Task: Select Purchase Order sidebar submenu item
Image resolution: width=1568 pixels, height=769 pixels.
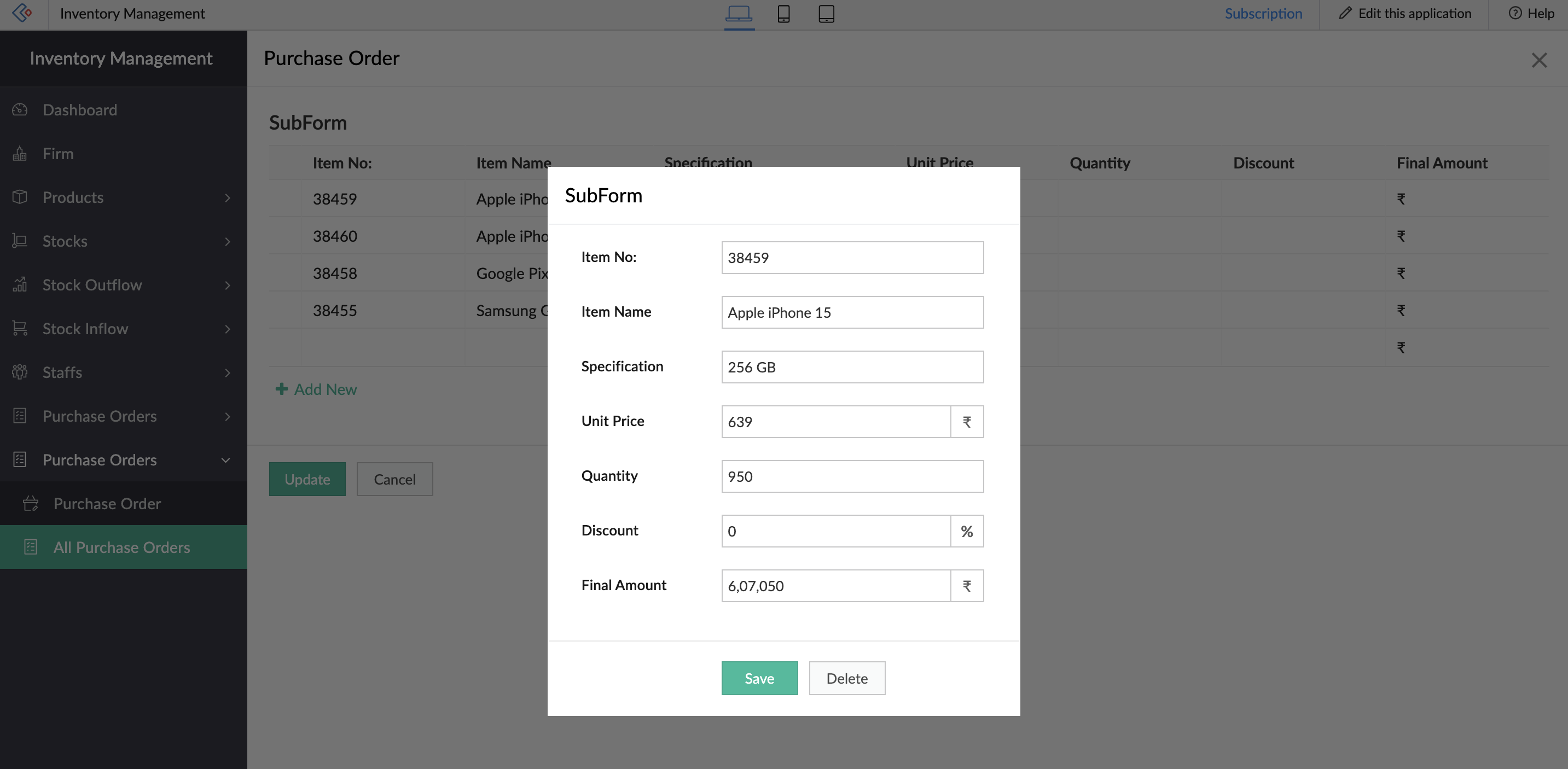Action: [107, 504]
